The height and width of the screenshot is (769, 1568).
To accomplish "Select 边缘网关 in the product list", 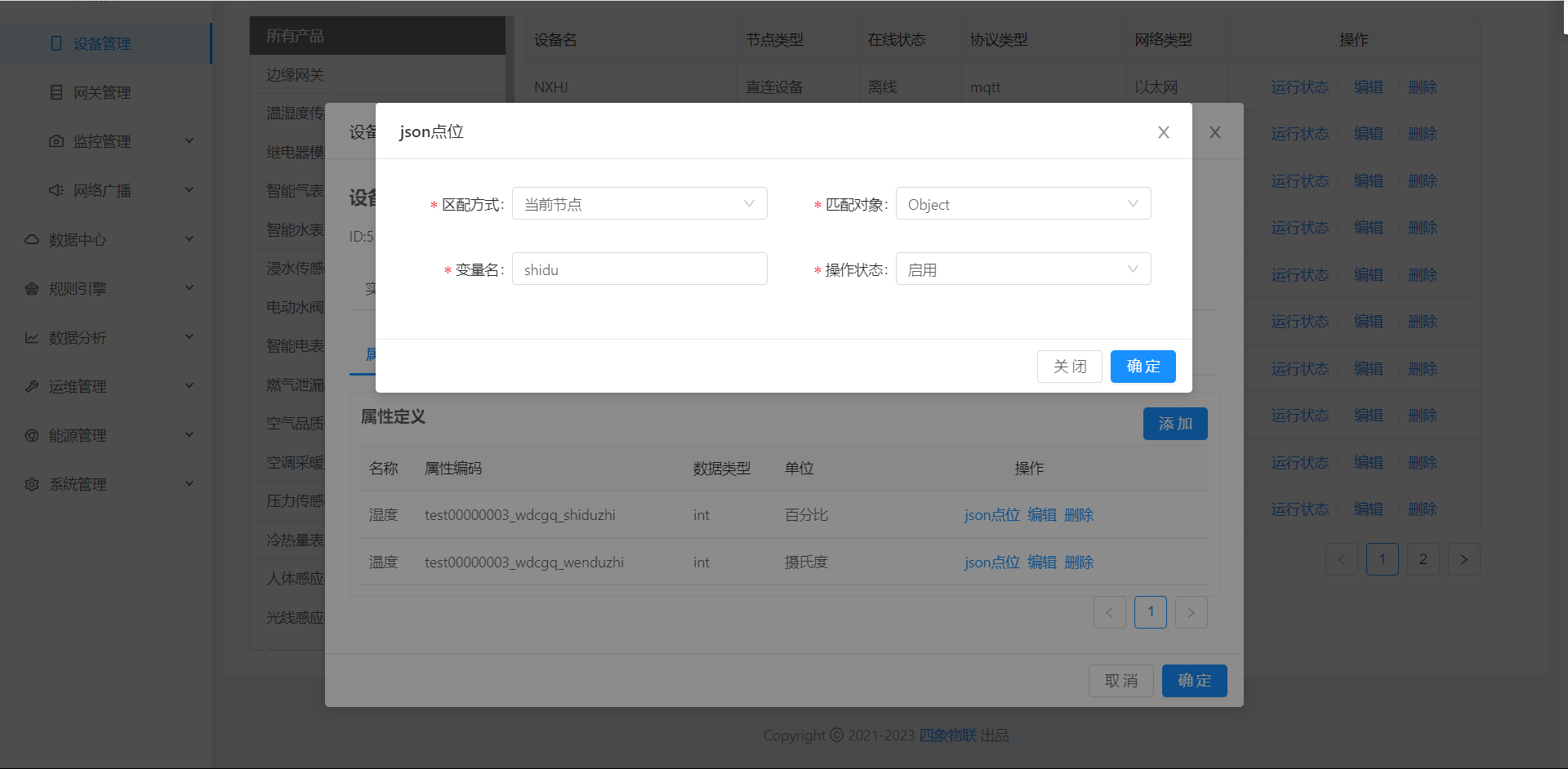I will click(x=296, y=74).
